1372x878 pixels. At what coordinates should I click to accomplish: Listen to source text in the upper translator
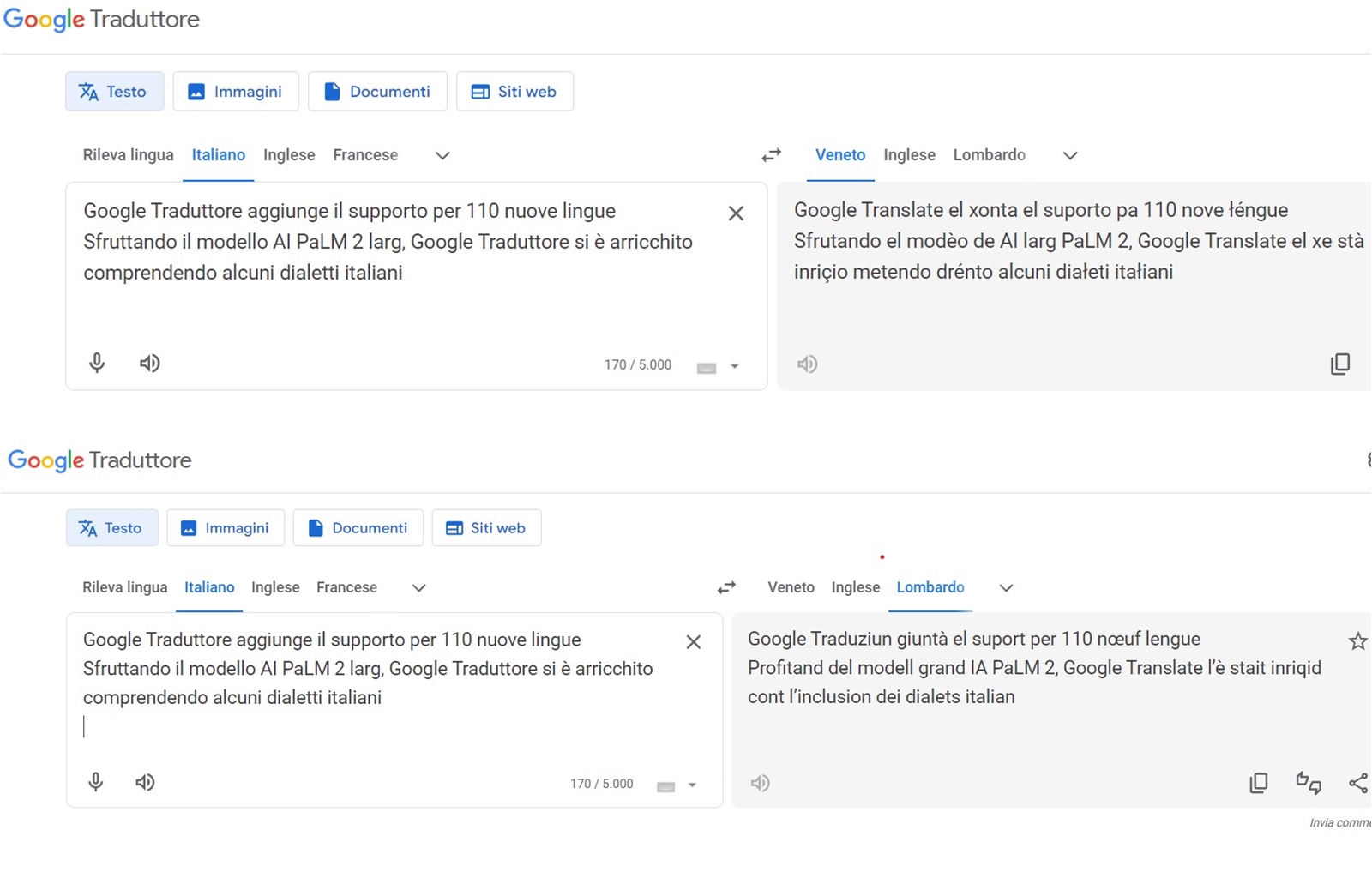point(150,363)
